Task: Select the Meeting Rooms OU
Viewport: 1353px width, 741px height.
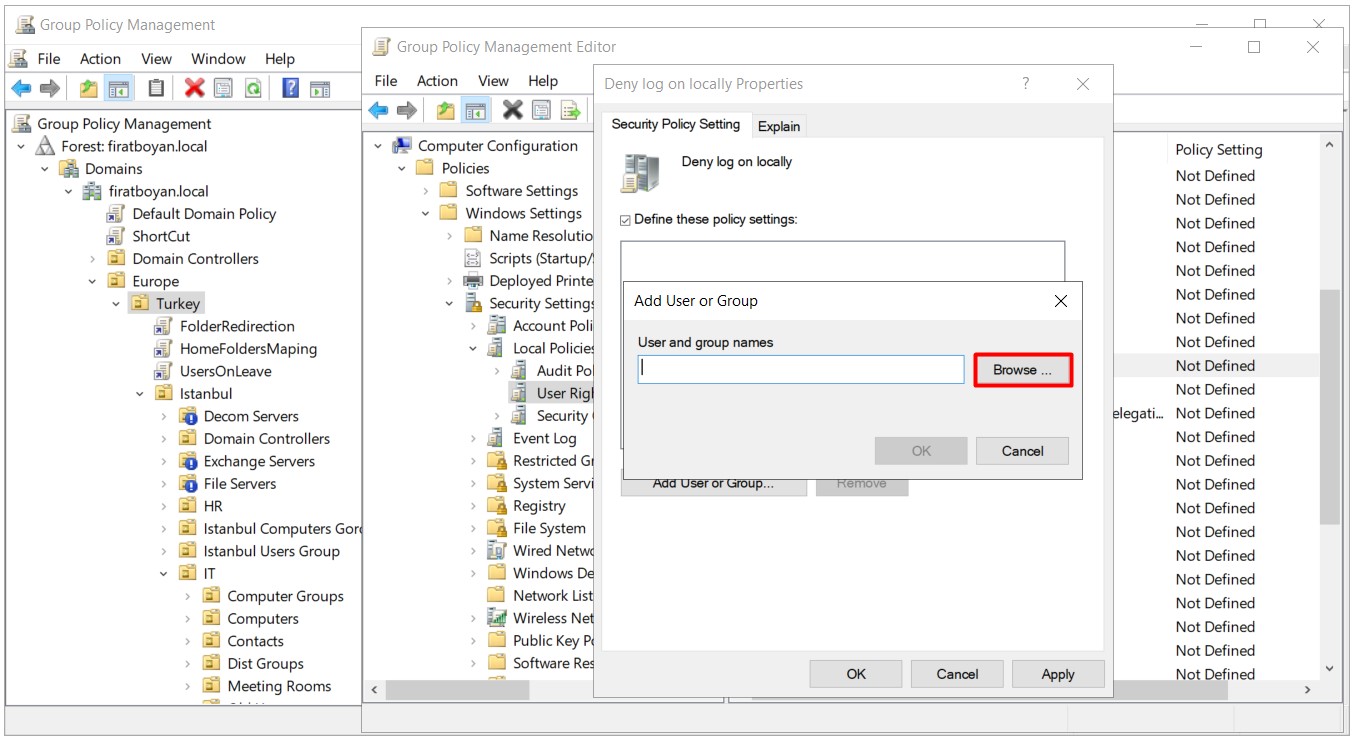Action: (279, 686)
